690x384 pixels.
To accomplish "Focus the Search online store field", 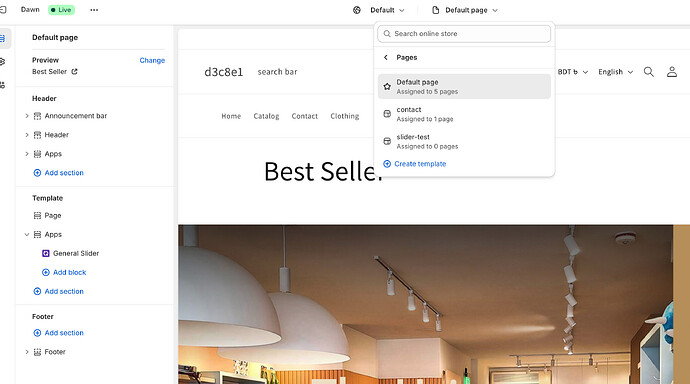I will tap(464, 34).
